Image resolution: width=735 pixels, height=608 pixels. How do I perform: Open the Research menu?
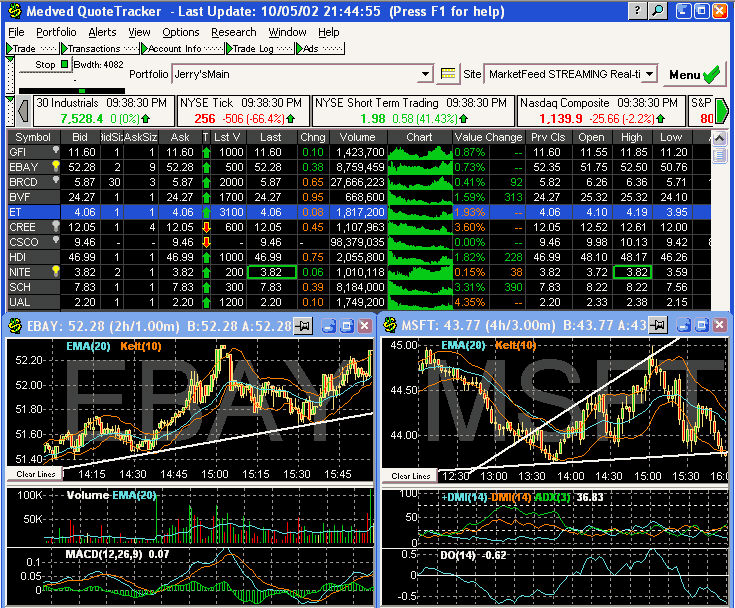pos(233,32)
